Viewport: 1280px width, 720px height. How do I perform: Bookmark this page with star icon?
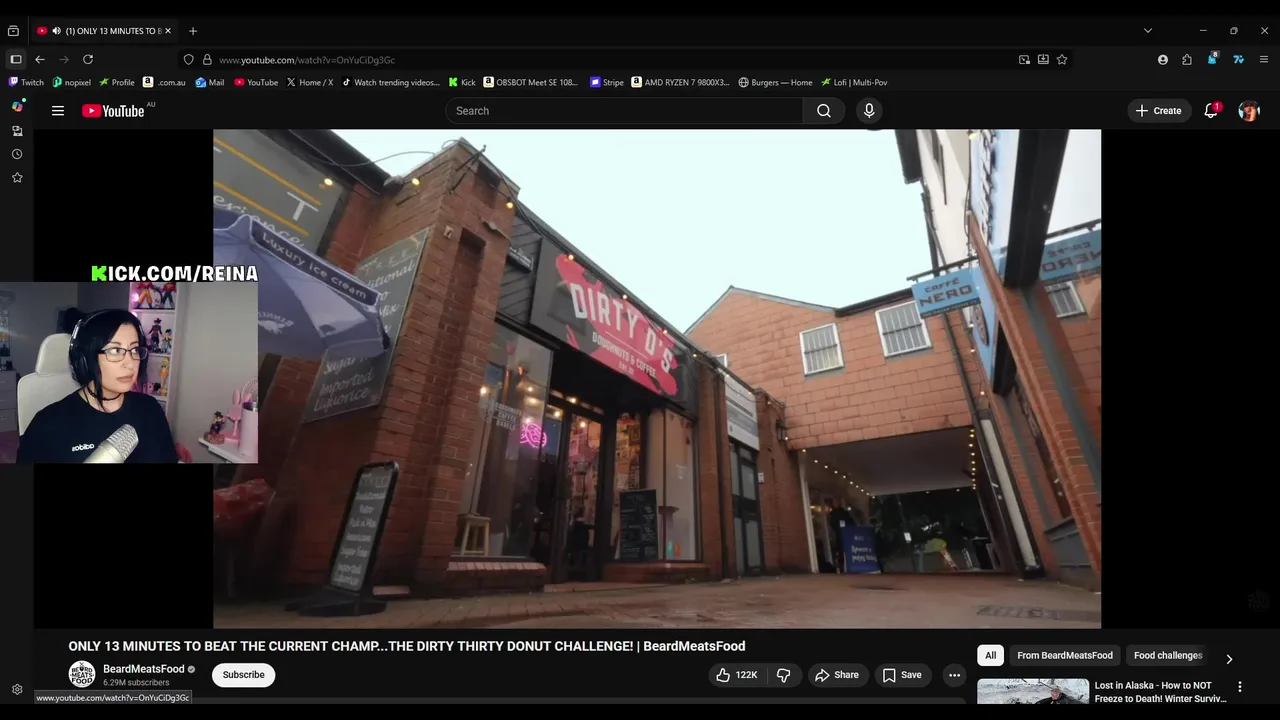[1062, 60]
